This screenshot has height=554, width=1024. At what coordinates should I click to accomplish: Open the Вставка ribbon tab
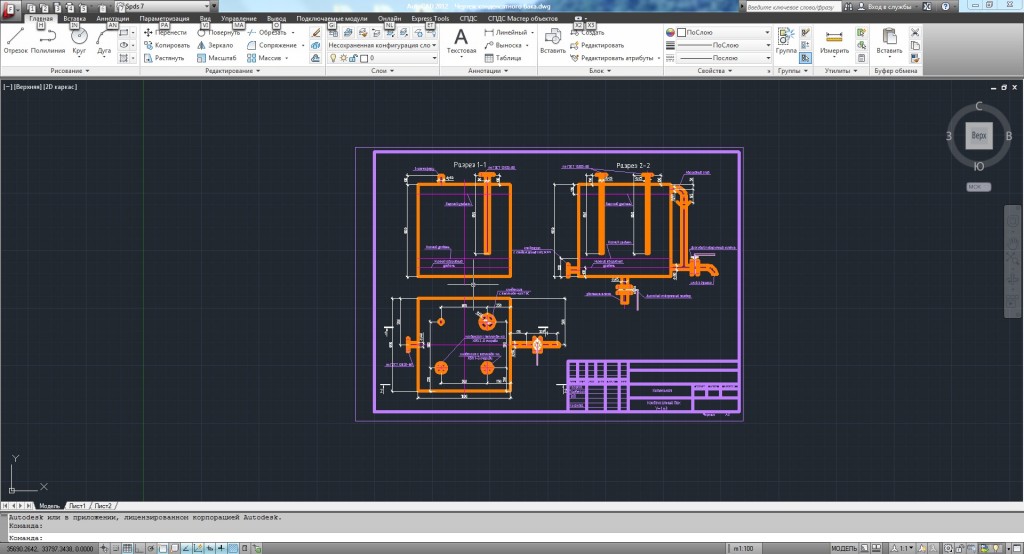click(x=74, y=18)
